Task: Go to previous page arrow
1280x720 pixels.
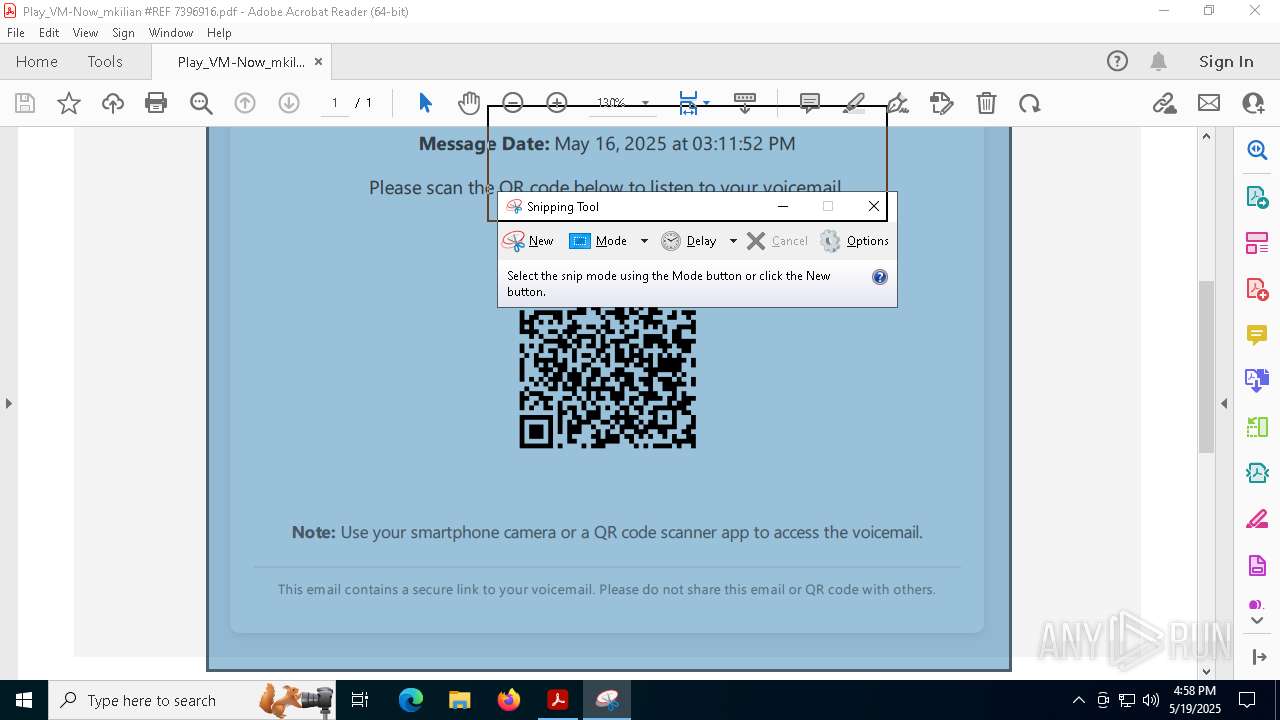Action: (245, 103)
